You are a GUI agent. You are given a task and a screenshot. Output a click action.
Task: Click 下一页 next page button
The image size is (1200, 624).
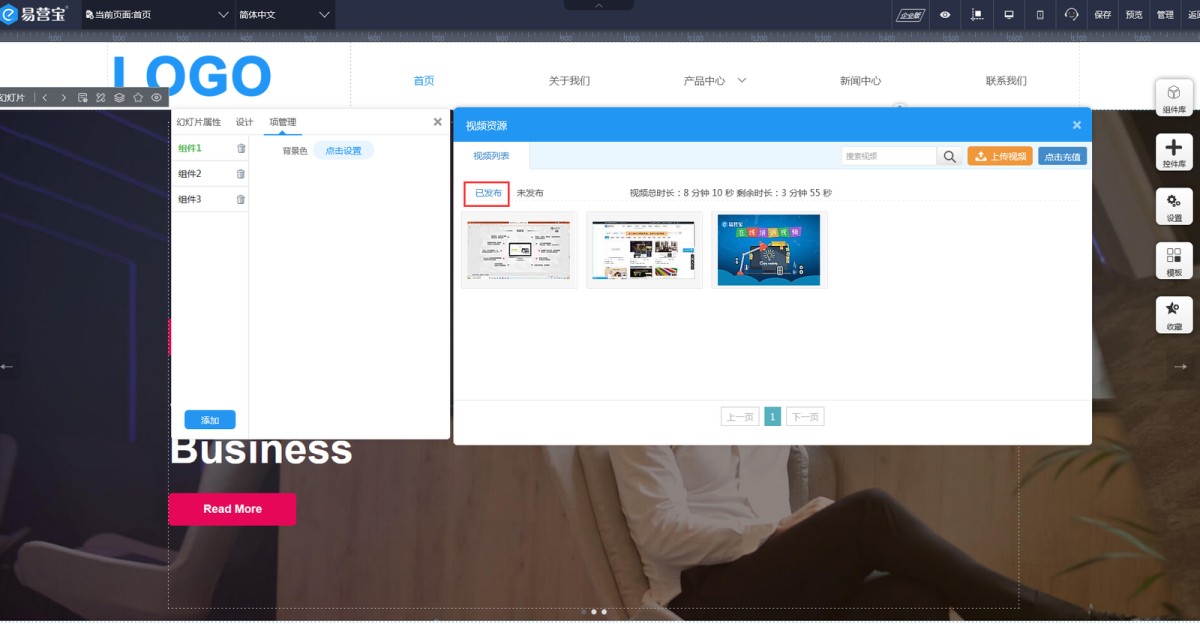click(805, 417)
